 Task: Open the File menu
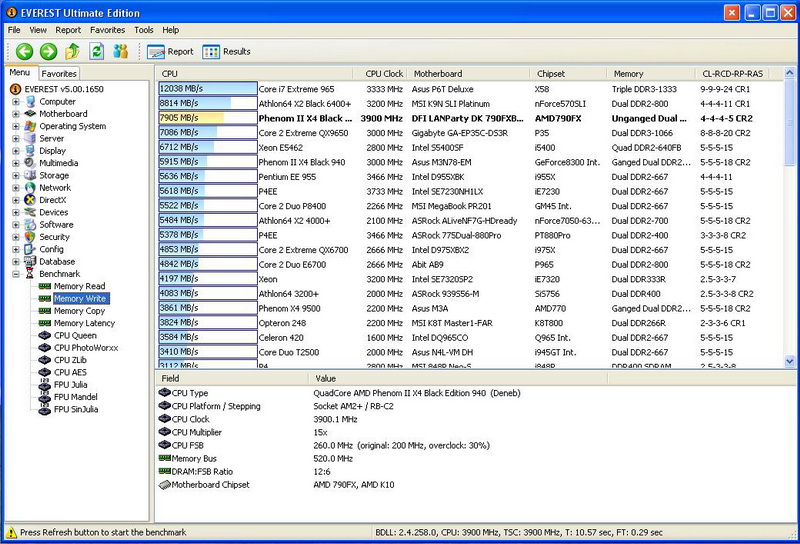coord(14,30)
